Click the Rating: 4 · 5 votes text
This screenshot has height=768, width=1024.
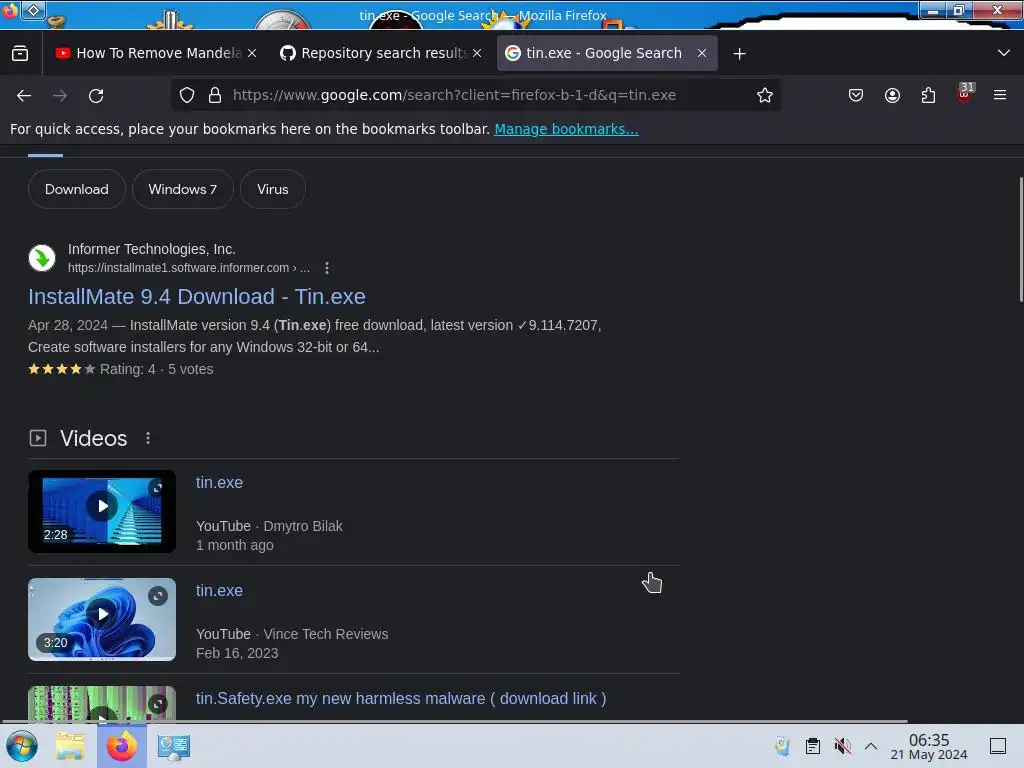(157, 369)
